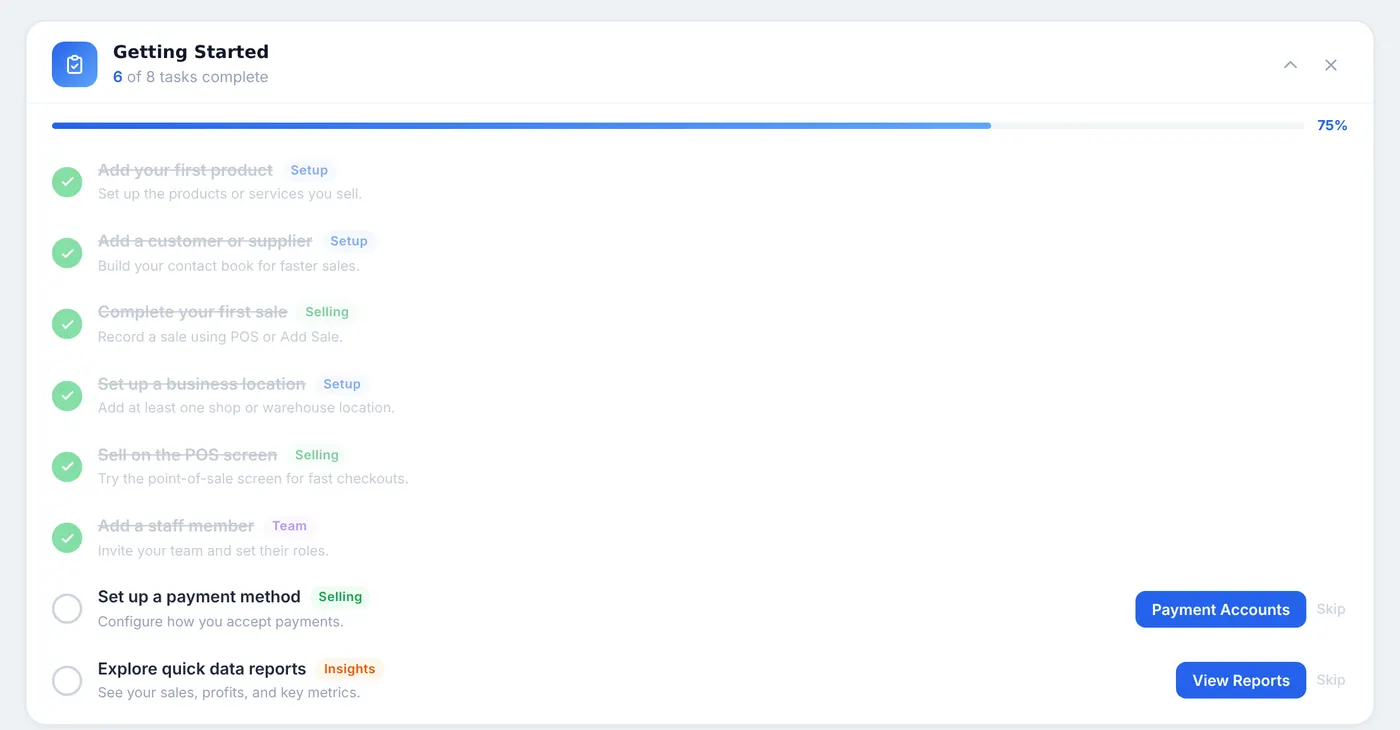Close the Getting Started checklist

pyautogui.click(x=1331, y=65)
